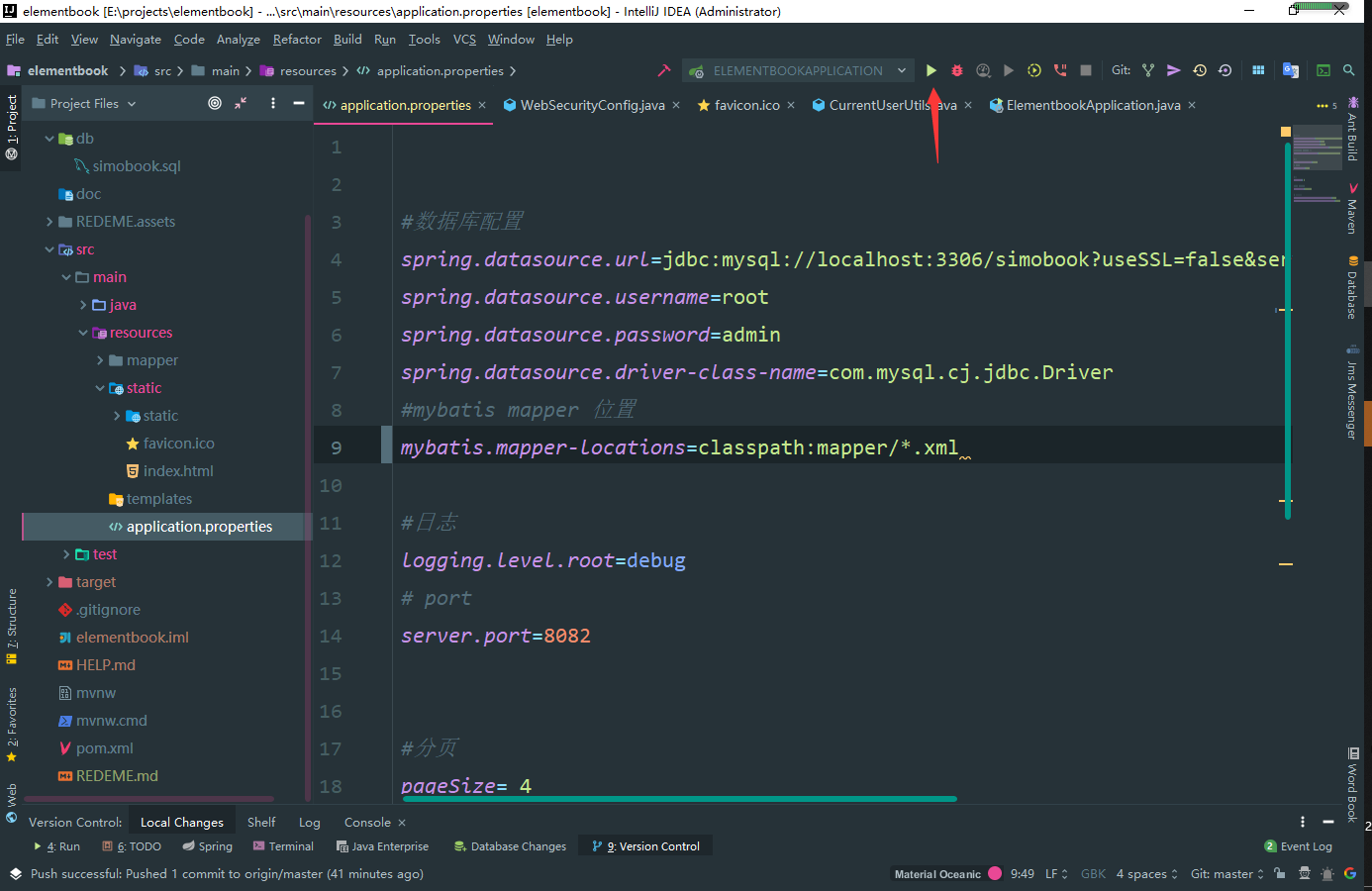Show Git history clock icon
The height and width of the screenshot is (891, 1372).
pos(1200,70)
